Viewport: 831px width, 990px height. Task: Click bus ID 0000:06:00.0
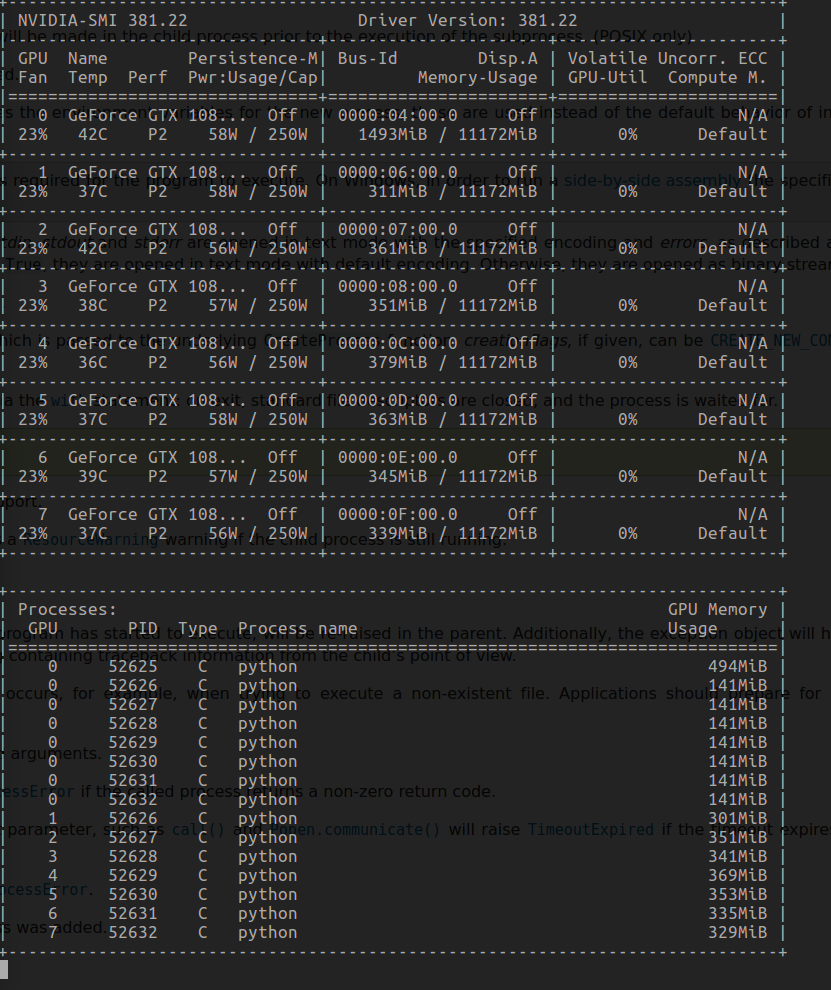tap(398, 172)
